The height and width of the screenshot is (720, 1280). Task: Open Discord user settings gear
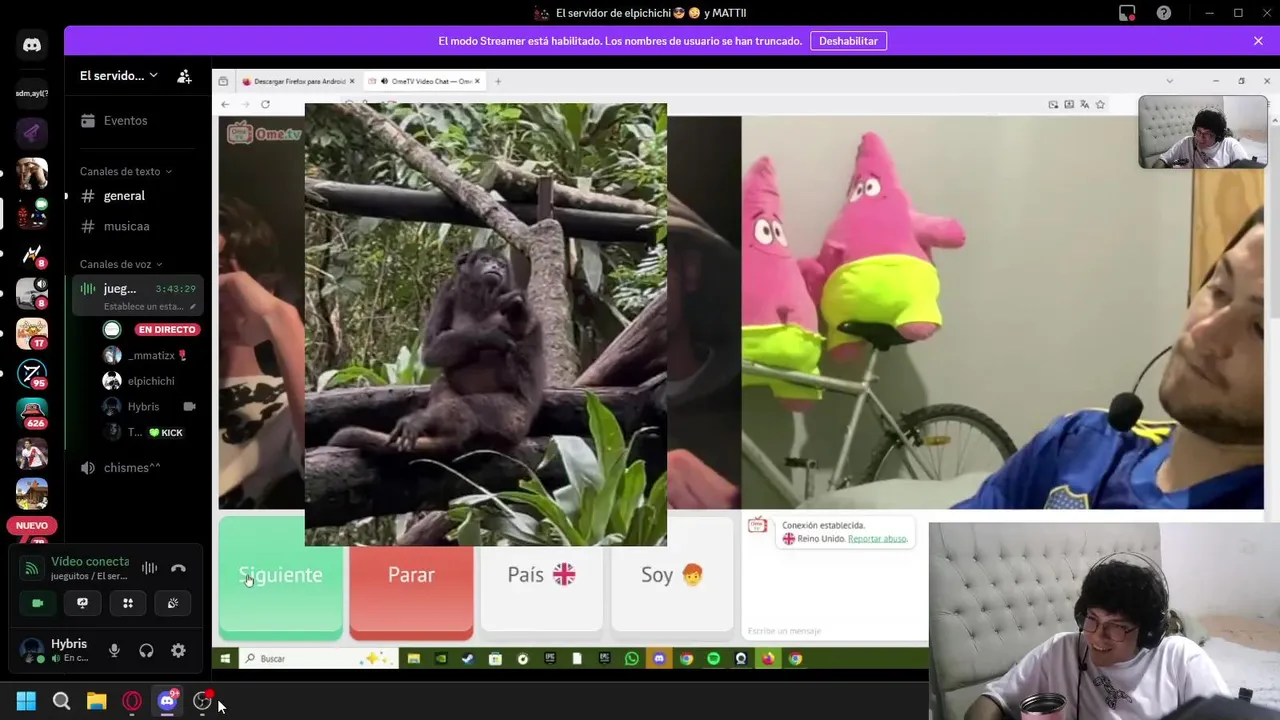point(178,651)
